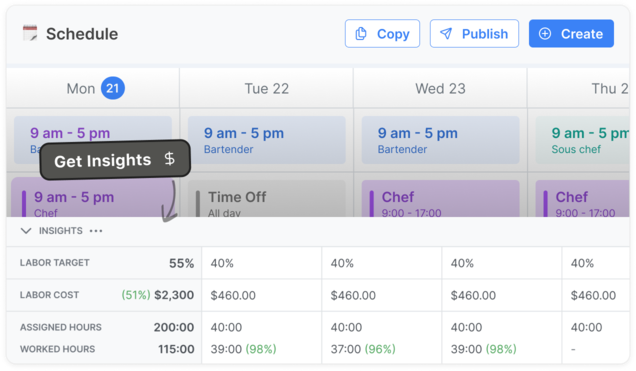Click the INSIGHTS section label
636x371 pixels.
[60, 231]
